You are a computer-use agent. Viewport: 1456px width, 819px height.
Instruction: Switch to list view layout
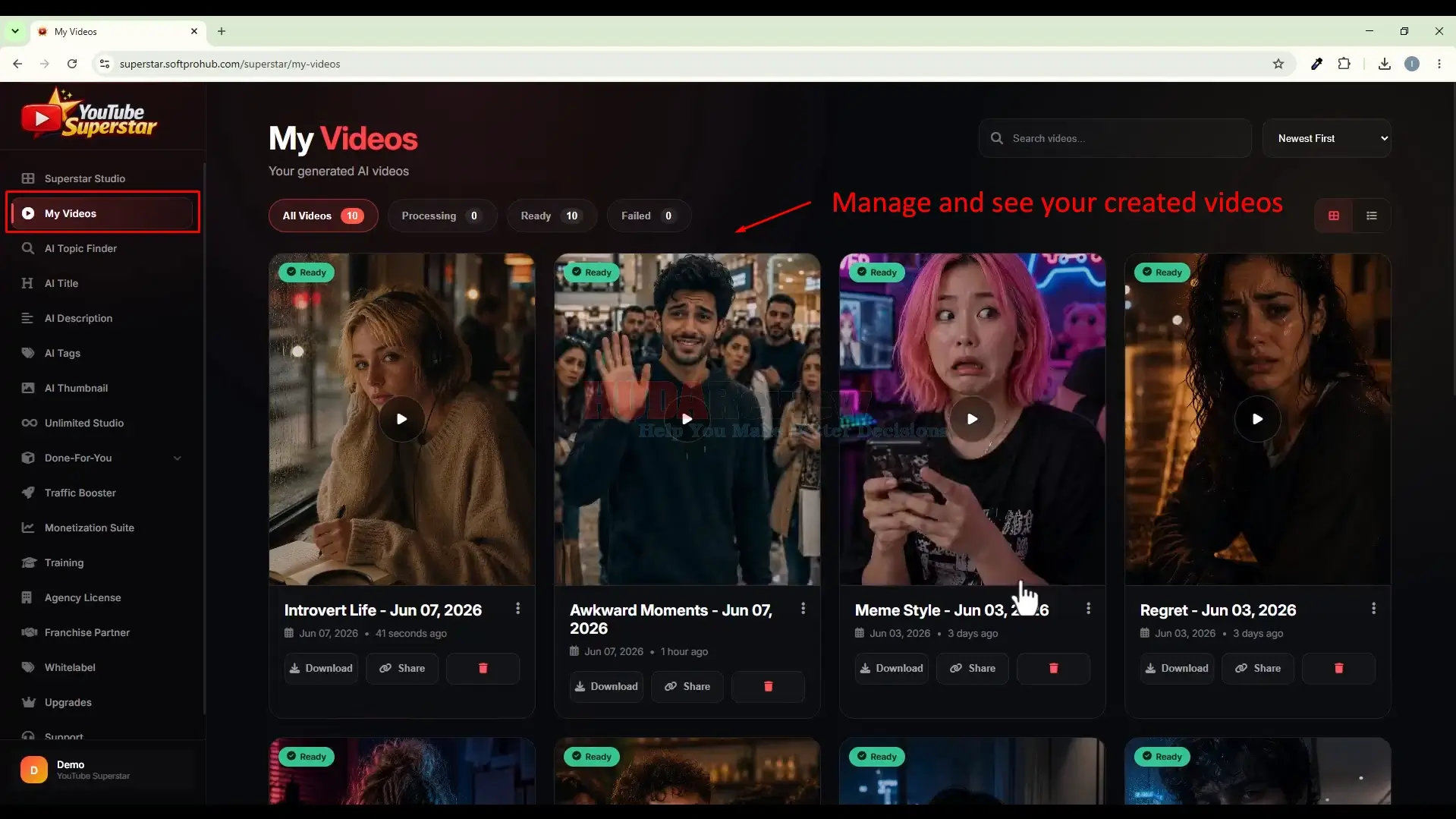pyautogui.click(x=1372, y=216)
